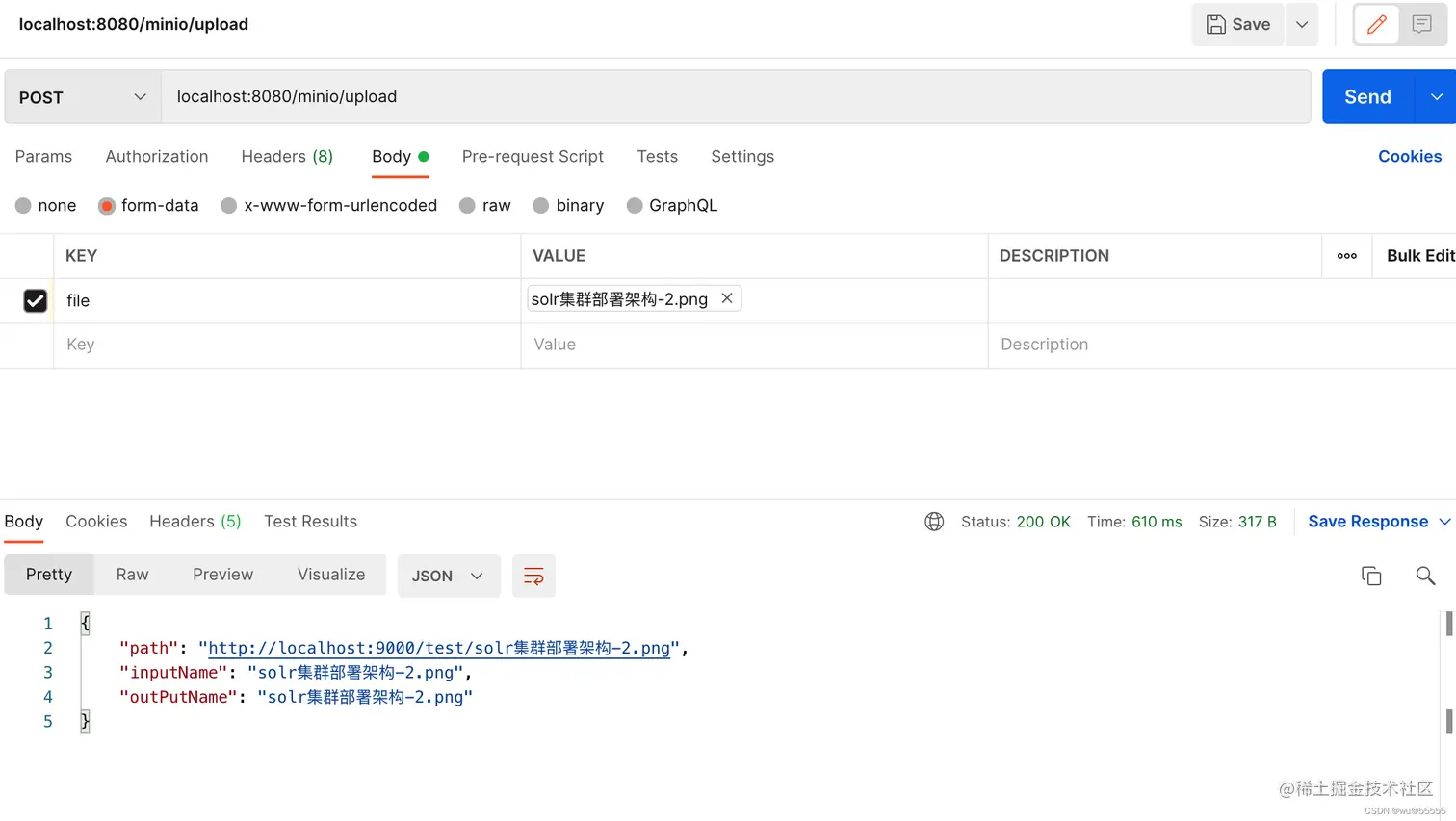Open the POST method dropdown

83,97
